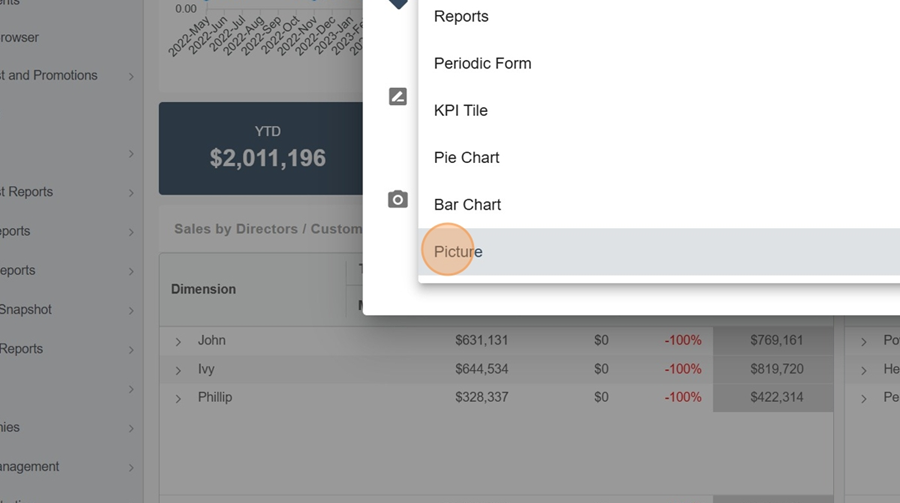Open the Snapshot sidebar item

[26, 310]
